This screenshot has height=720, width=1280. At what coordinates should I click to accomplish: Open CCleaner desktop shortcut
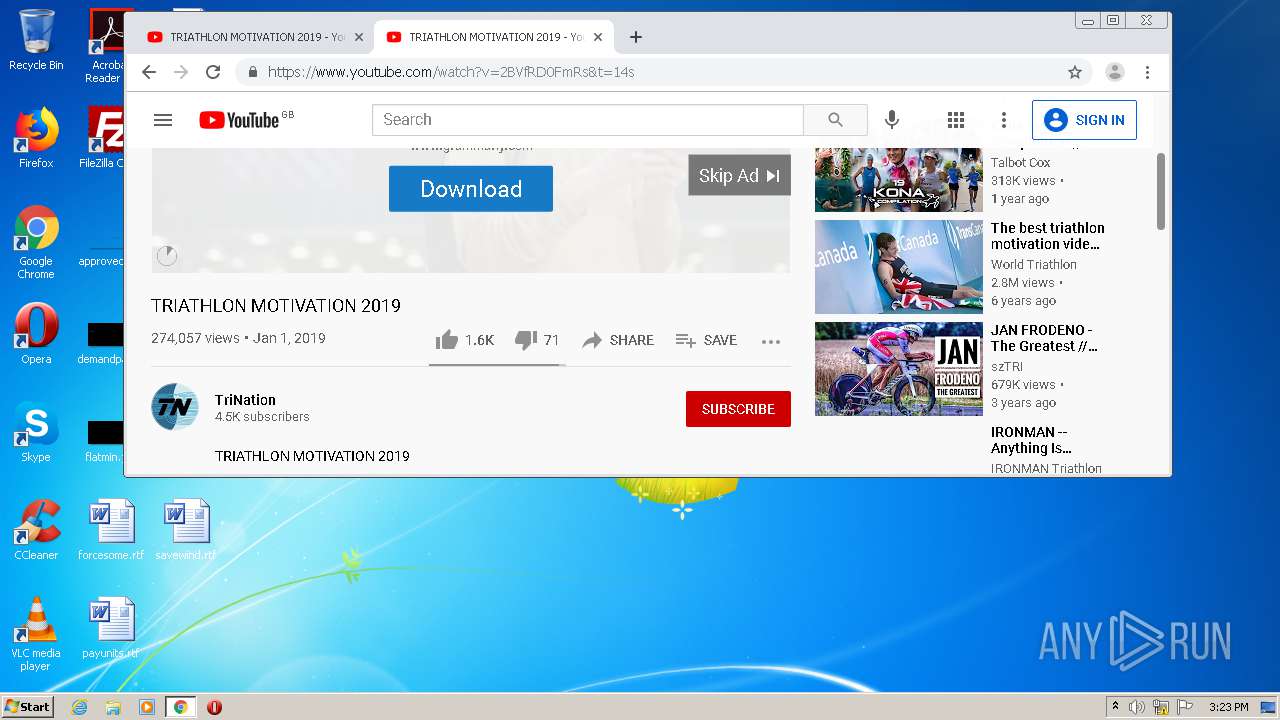pyautogui.click(x=36, y=530)
